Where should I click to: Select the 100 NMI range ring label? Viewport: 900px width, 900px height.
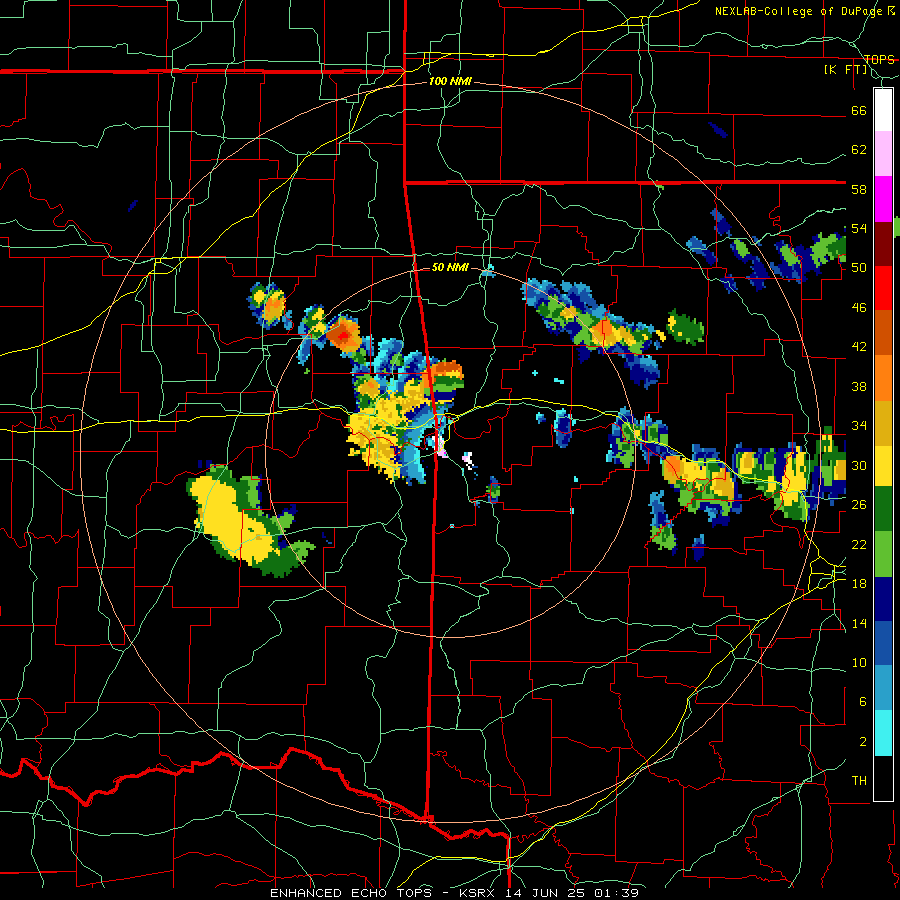coord(450,82)
